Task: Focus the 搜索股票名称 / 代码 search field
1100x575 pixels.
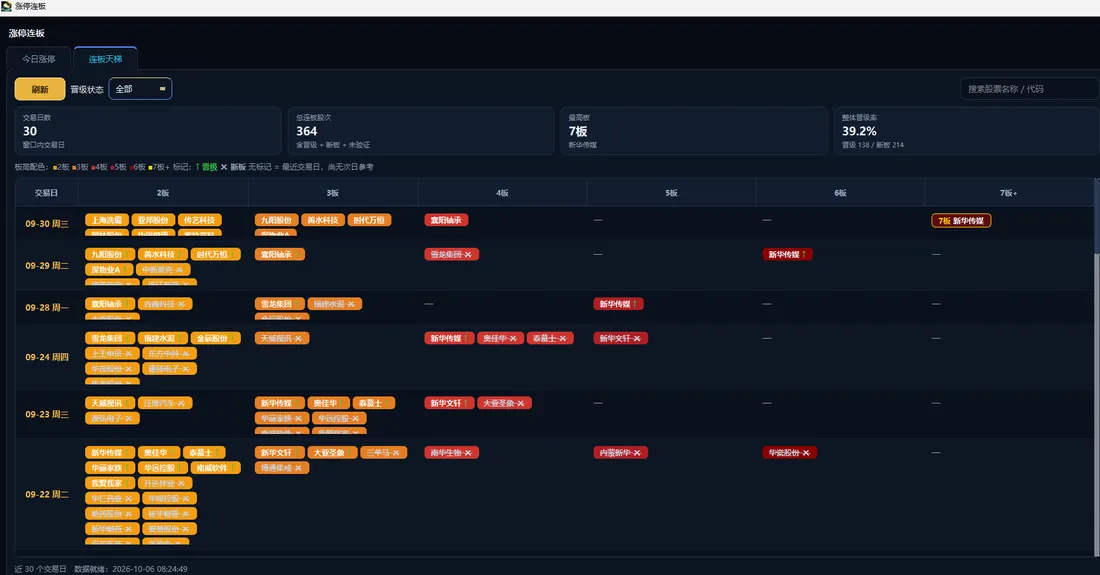Action: click(x=1029, y=89)
